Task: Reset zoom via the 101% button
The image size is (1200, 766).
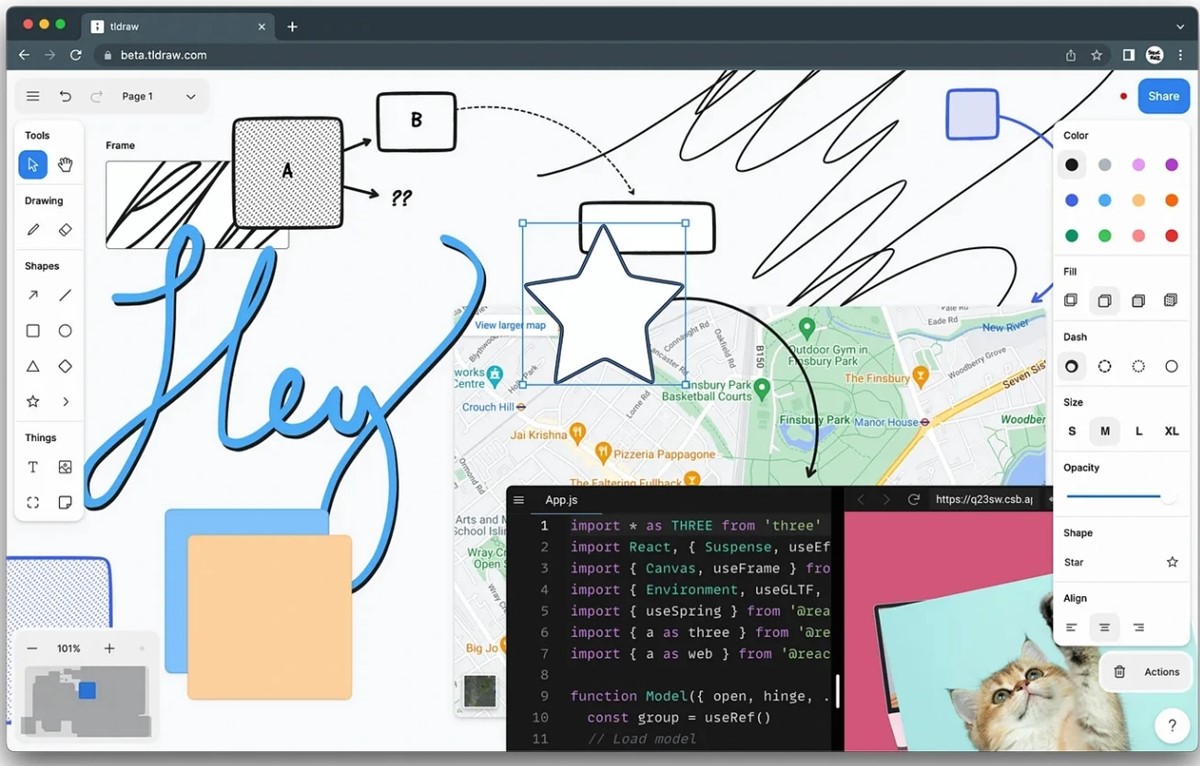Action: pos(69,648)
